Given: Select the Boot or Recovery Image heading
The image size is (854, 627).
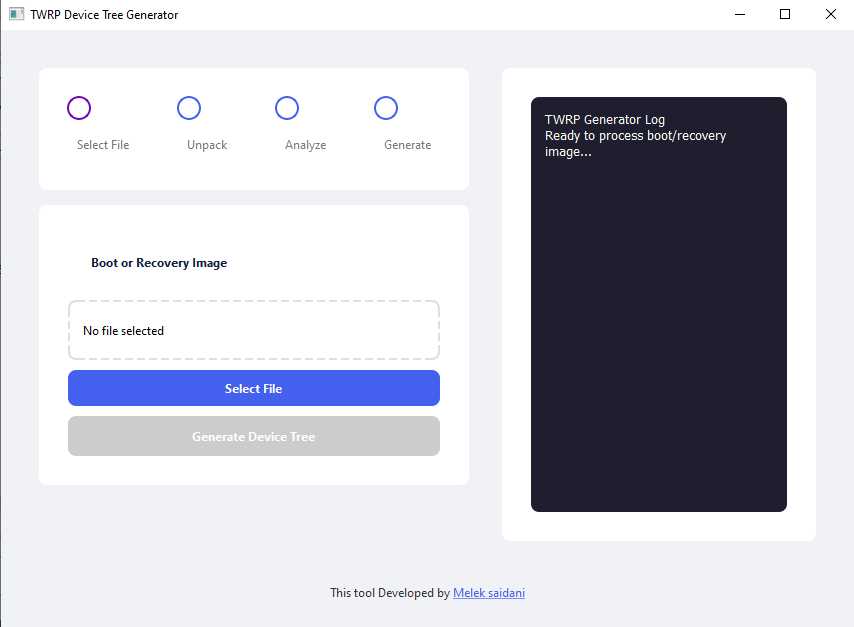Looking at the screenshot, I should (158, 262).
